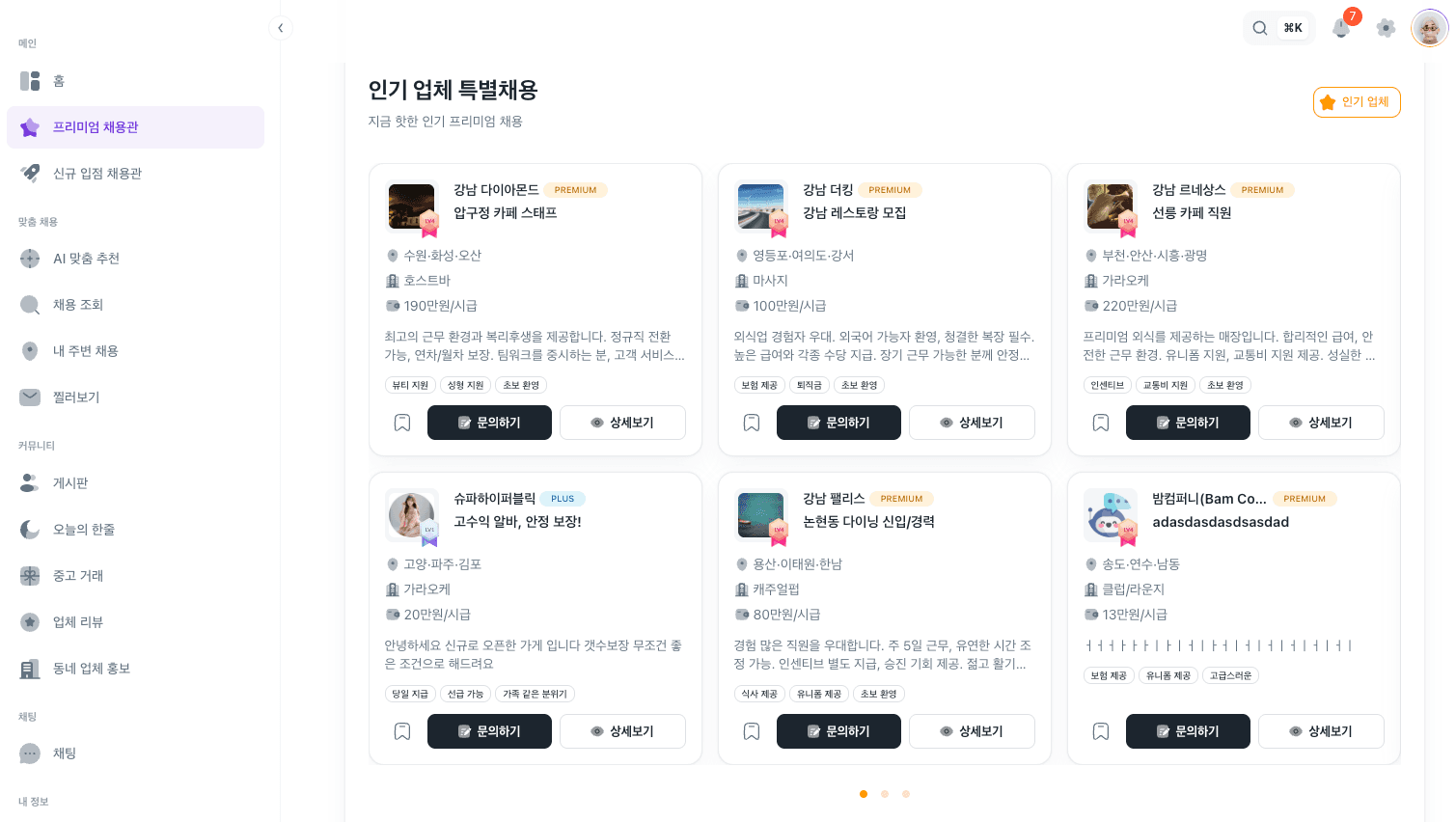Open the user profile avatar menu
This screenshot has height=822, width=1456.
1429,28
